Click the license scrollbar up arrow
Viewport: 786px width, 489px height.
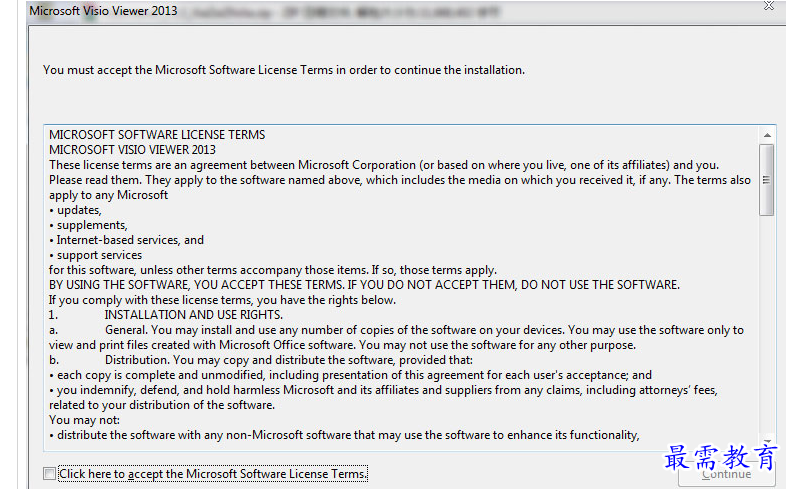pos(767,135)
